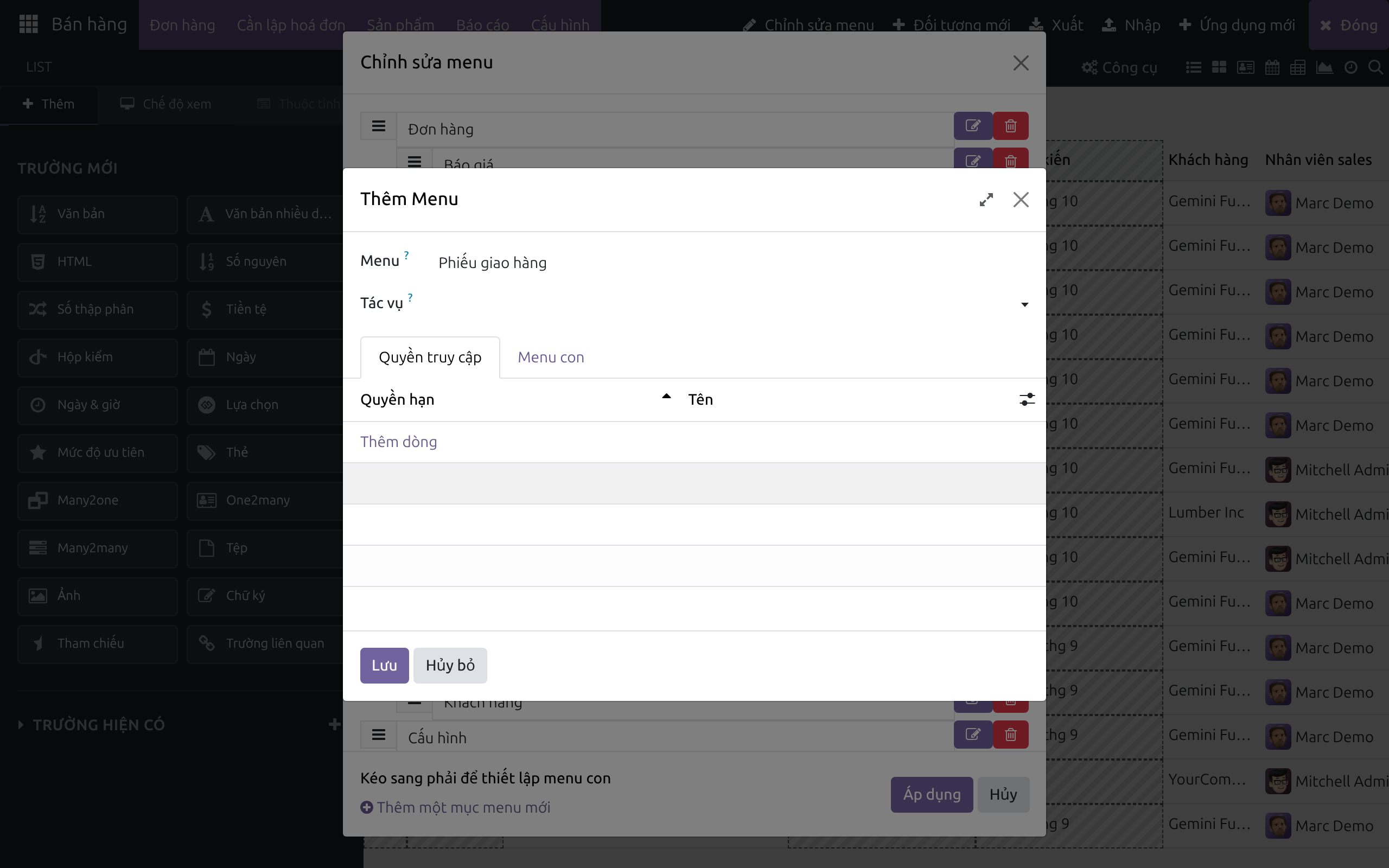This screenshot has width=1389, height=868.
Task: Delete the Cấu hình menu entry
Action: pos(1011,734)
